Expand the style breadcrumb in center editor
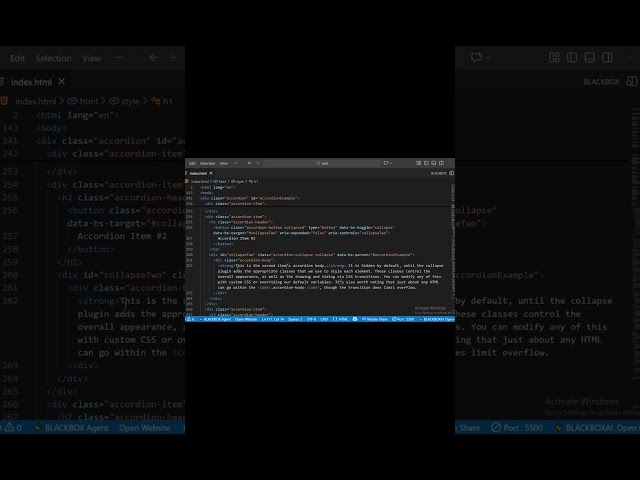640x480 pixels. (238, 182)
